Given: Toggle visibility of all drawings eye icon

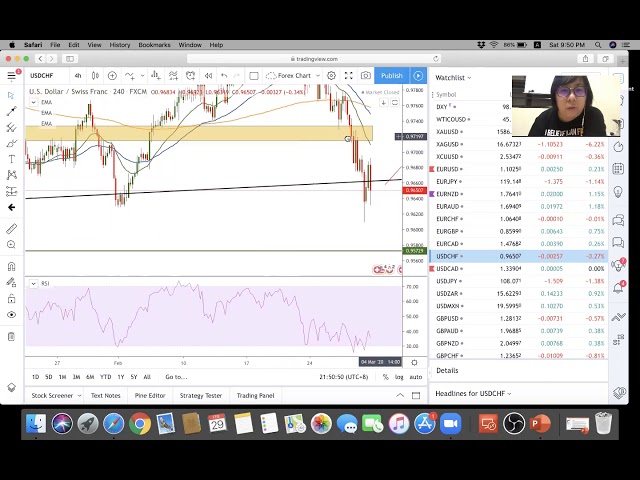Looking at the screenshot, I should click(11, 315).
